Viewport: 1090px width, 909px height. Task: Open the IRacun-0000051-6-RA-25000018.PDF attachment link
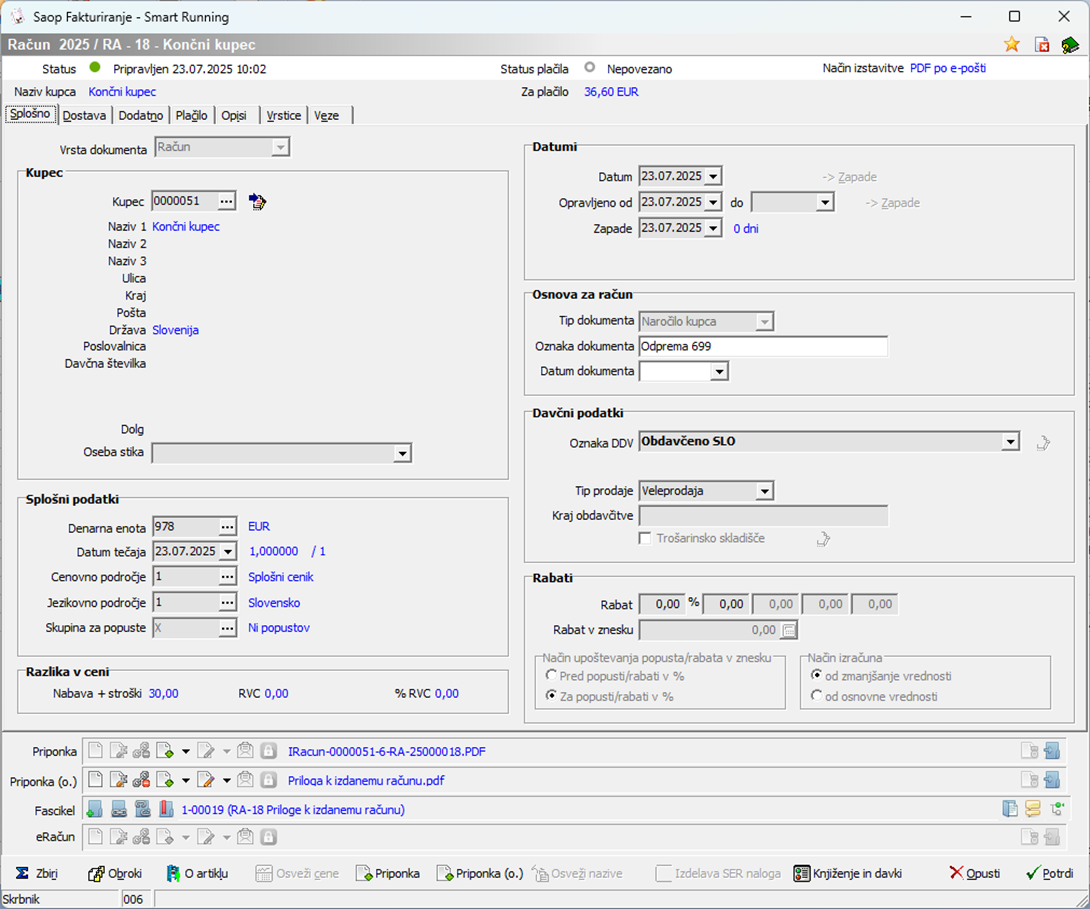387,751
